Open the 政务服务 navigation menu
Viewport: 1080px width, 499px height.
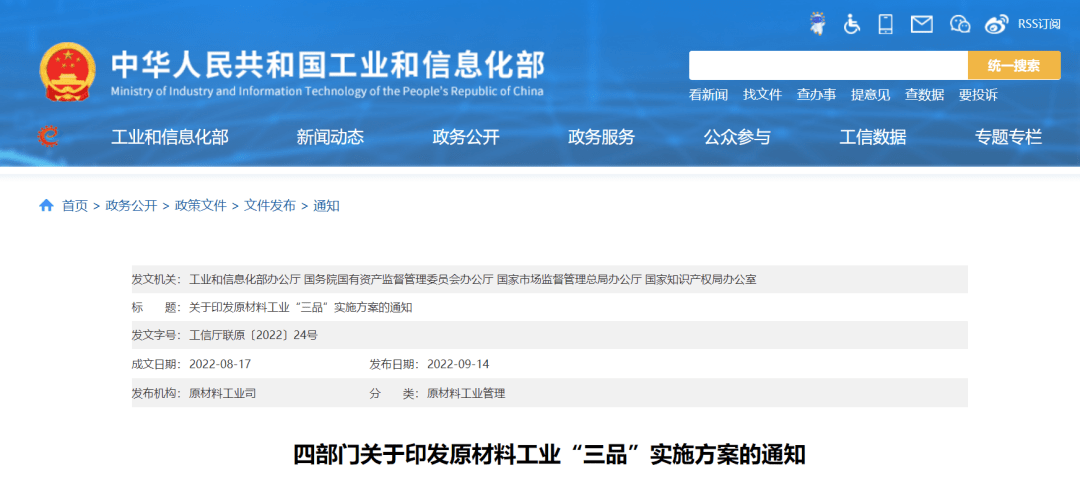[x=601, y=137]
